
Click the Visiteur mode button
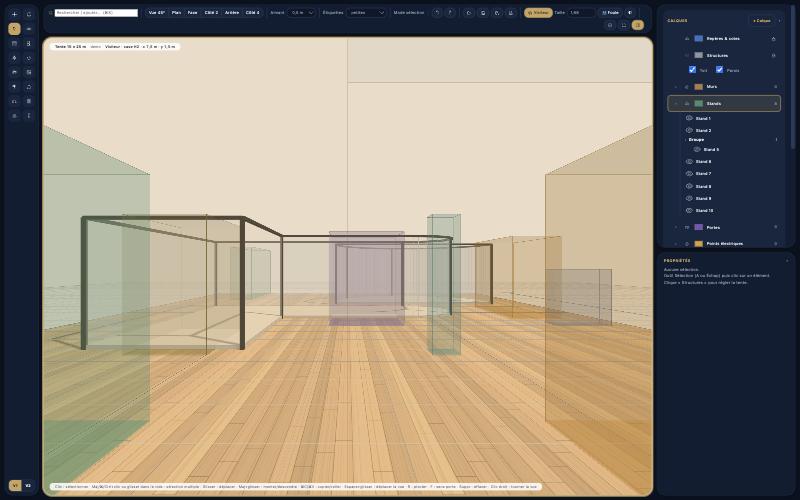coord(538,13)
